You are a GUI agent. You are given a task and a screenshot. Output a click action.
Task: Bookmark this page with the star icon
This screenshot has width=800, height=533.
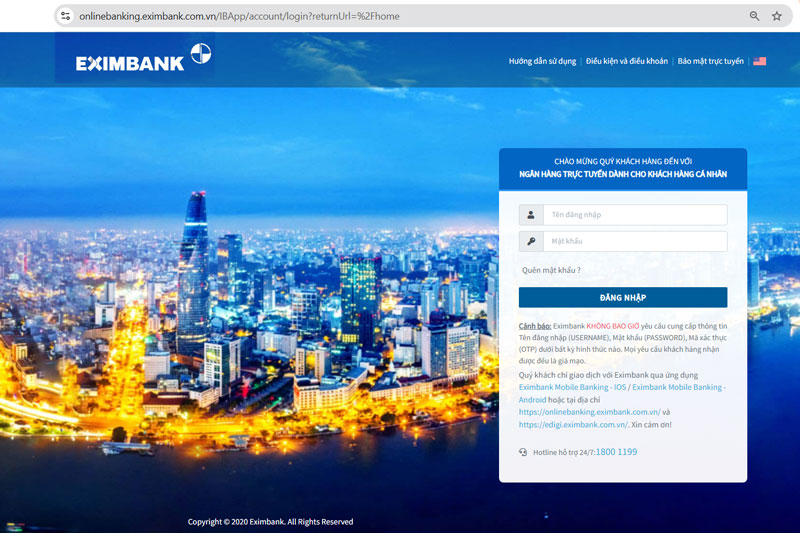(777, 16)
